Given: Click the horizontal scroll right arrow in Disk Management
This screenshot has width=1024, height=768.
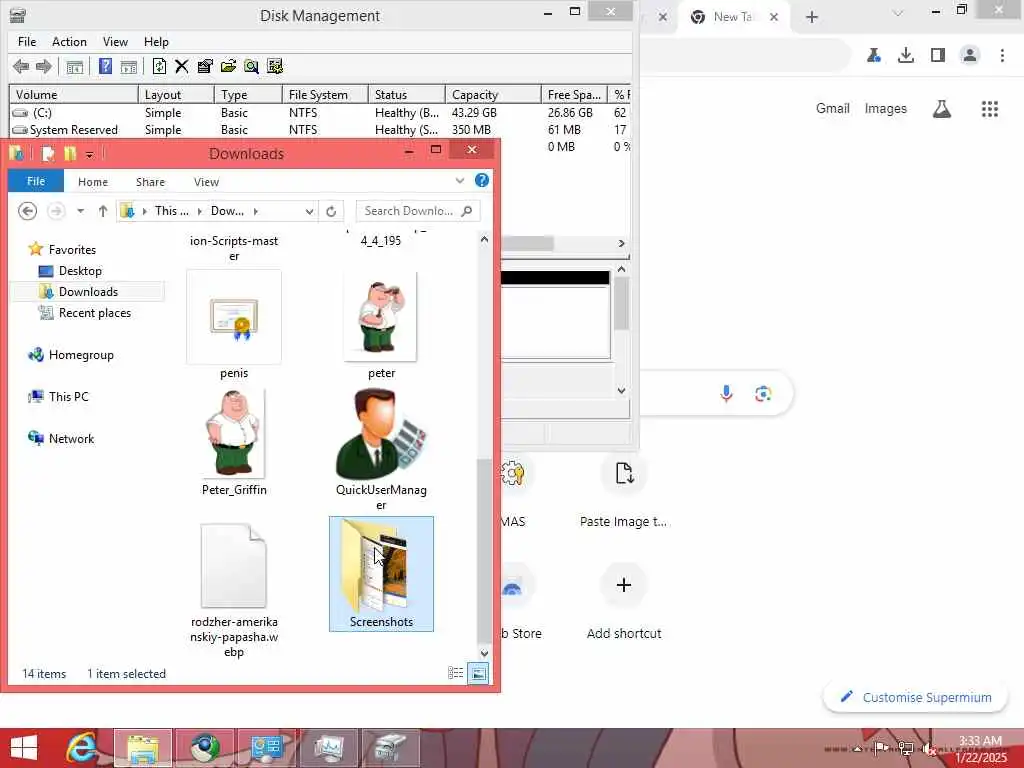Looking at the screenshot, I should click(622, 243).
